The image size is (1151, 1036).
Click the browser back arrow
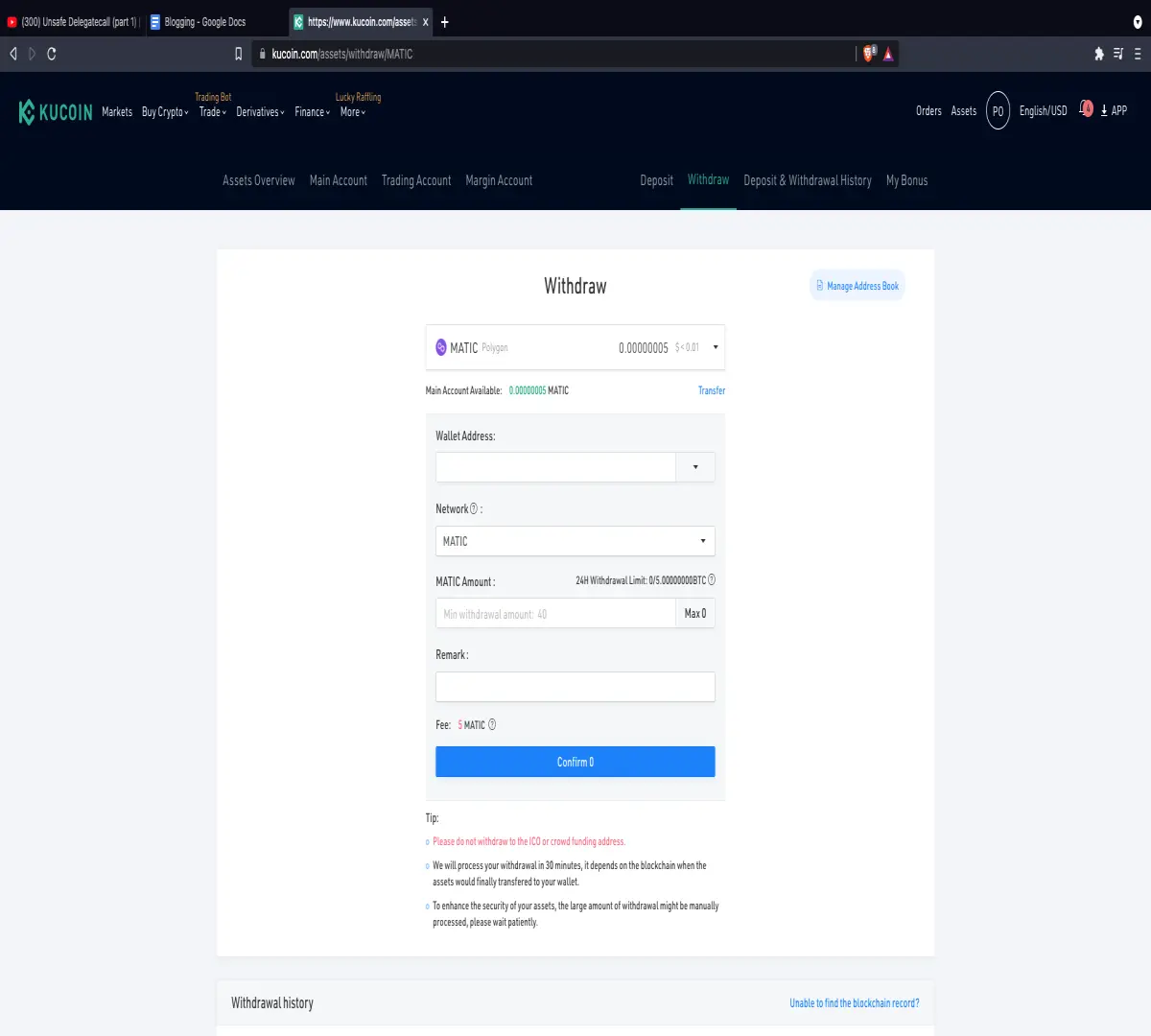(x=13, y=54)
